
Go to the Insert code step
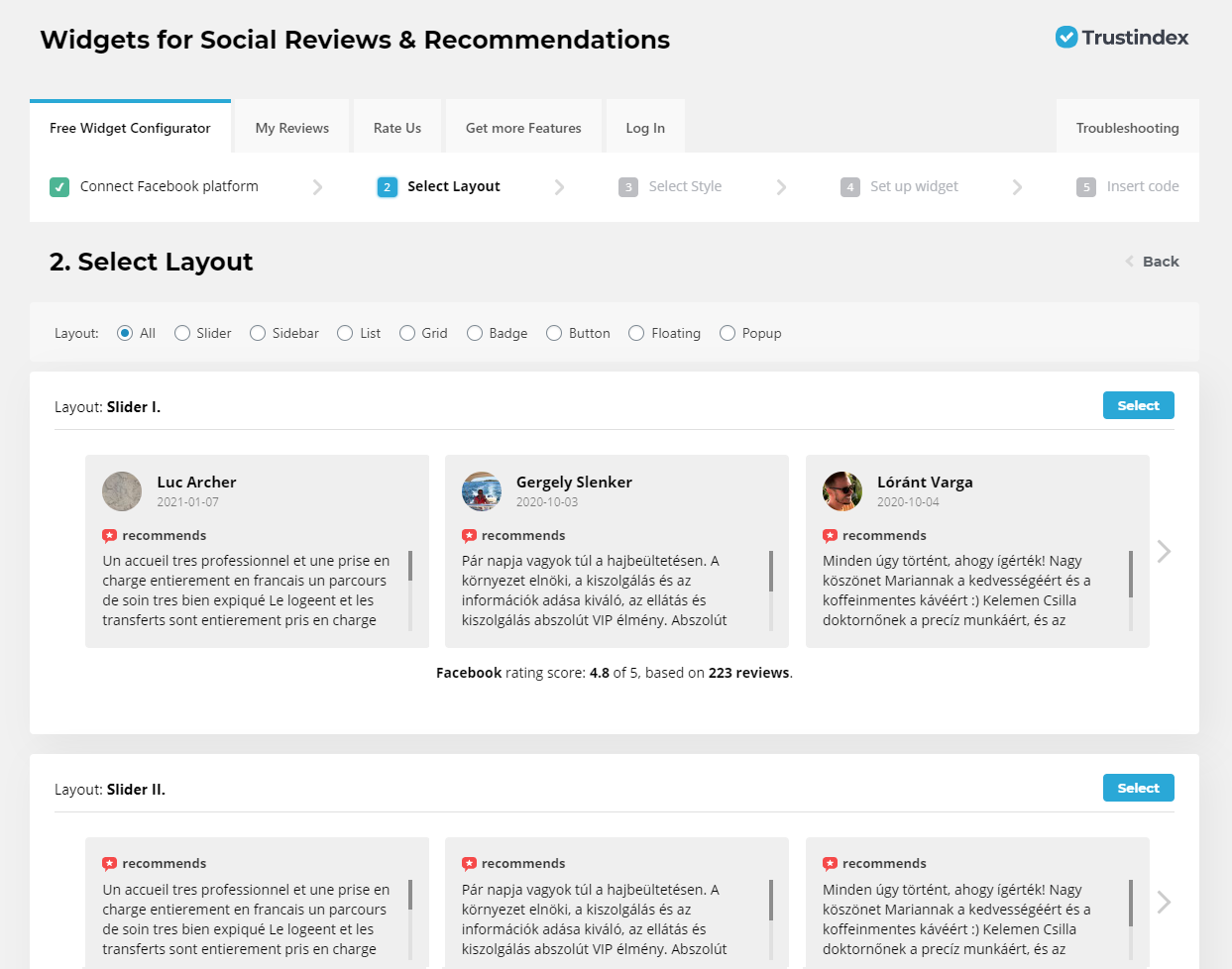[1143, 186]
